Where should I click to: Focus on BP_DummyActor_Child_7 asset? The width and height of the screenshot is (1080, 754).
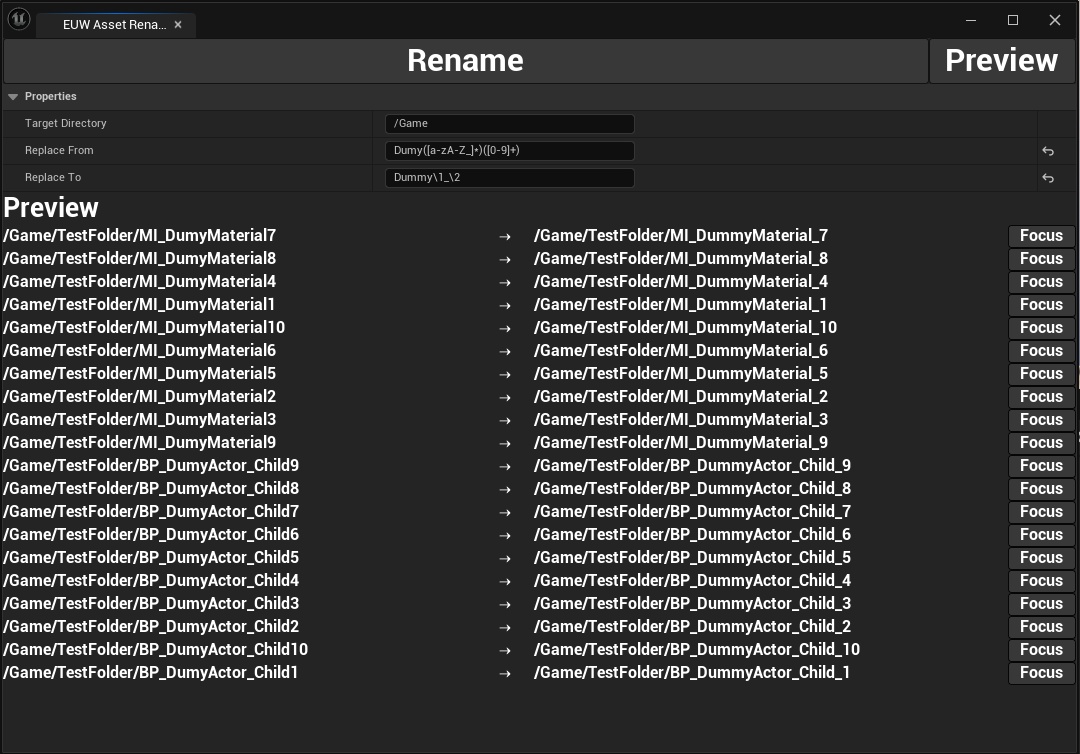pos(1041,512)
